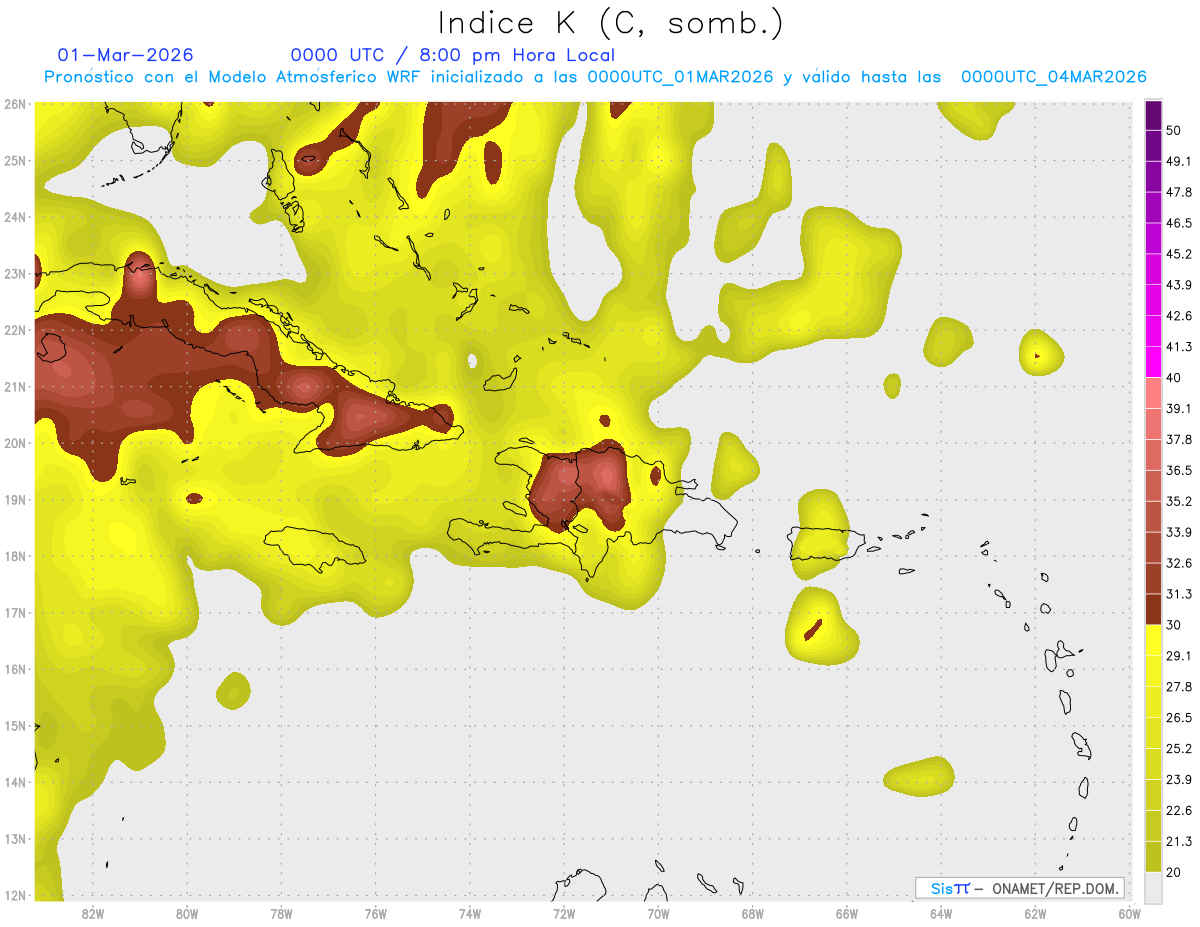Click colorbar value "27.8"
The height and width of the screenshot is (927, 1200).
tap(1179, 687)
